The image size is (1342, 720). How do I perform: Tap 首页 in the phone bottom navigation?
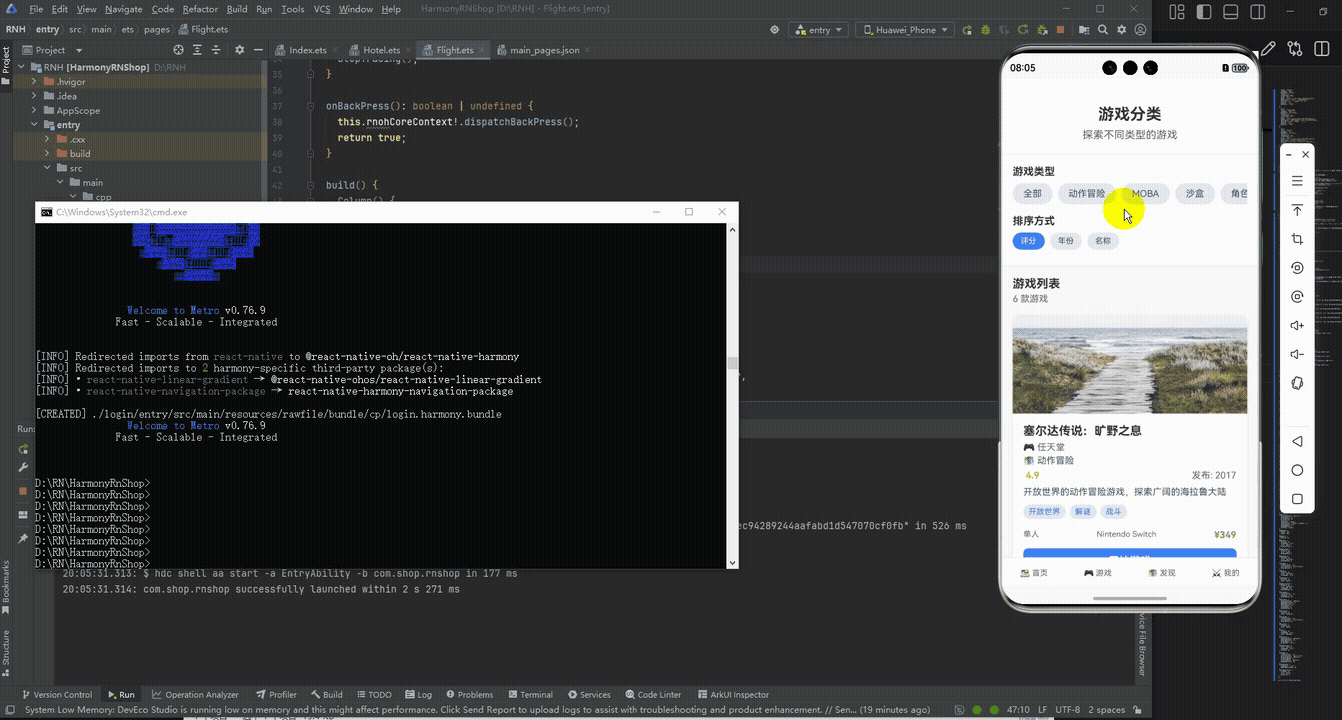[x=1034, y=573]
